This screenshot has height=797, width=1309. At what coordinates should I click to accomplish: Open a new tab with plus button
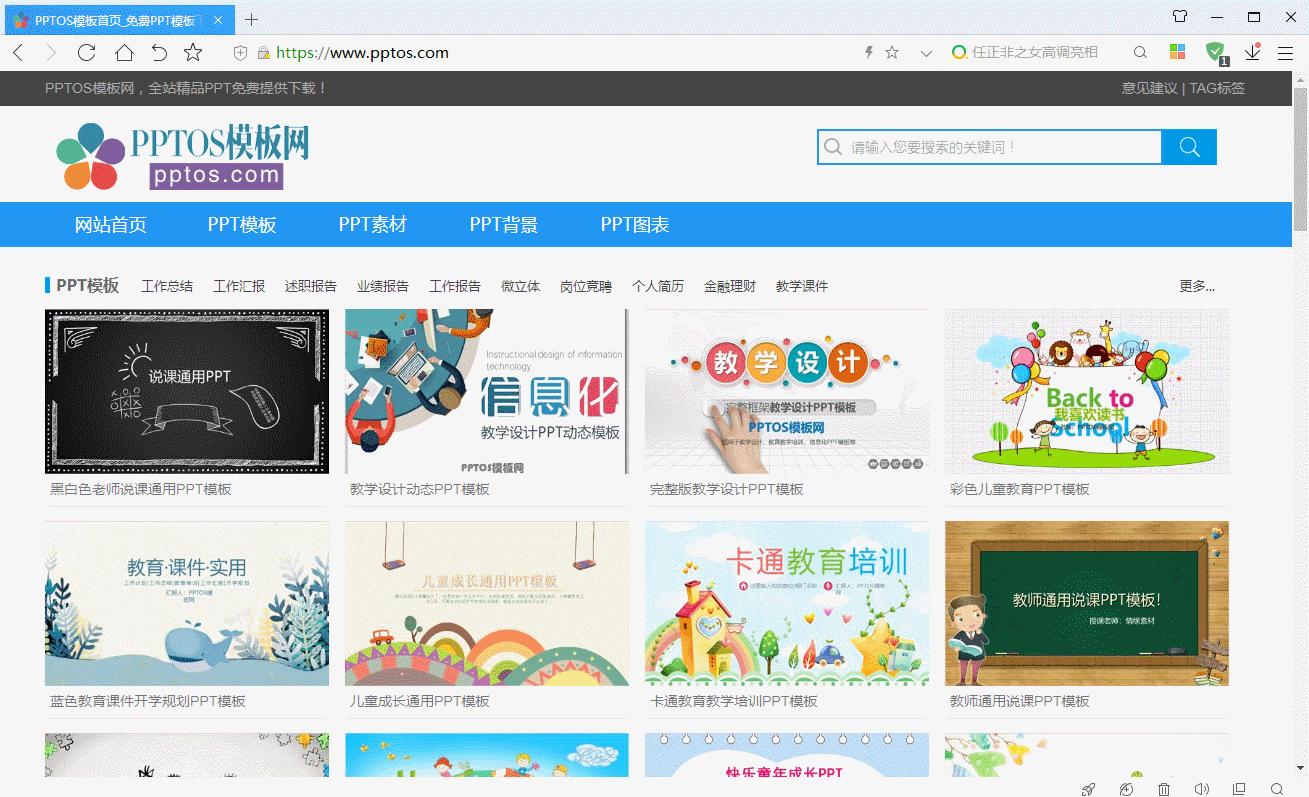pyautogui.click(x=251, y=19)
